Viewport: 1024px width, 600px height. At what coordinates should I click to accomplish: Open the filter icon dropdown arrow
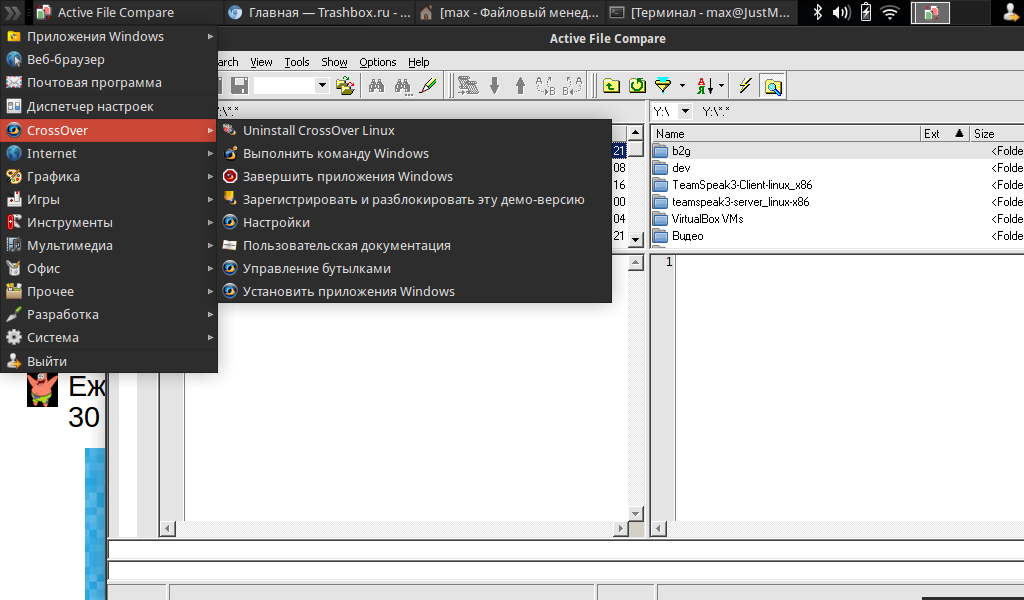tap(682, 86)
